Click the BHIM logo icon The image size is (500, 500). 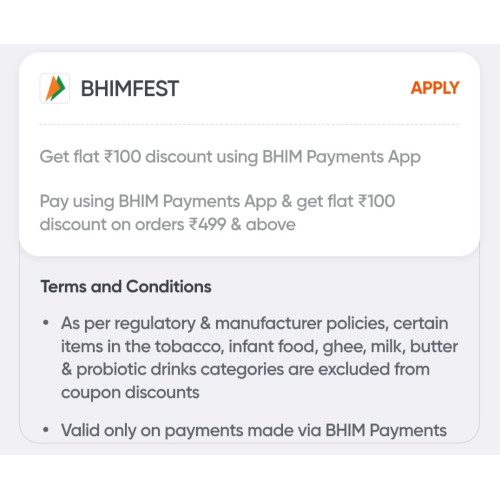click(x=55, y=88)
